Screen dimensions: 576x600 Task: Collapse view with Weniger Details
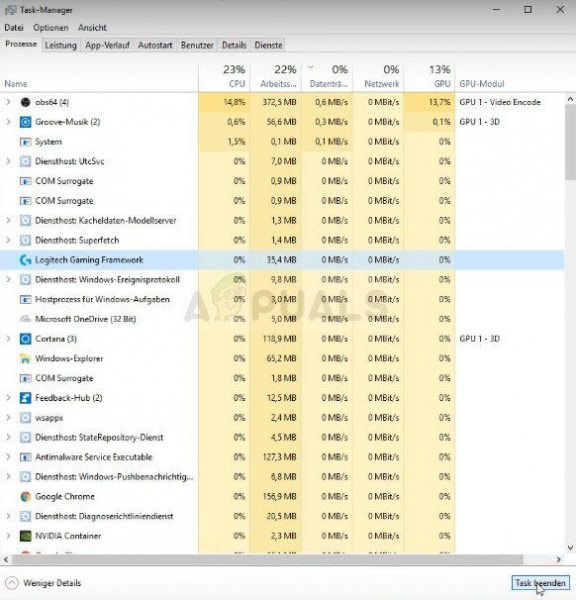pos(44,583)
